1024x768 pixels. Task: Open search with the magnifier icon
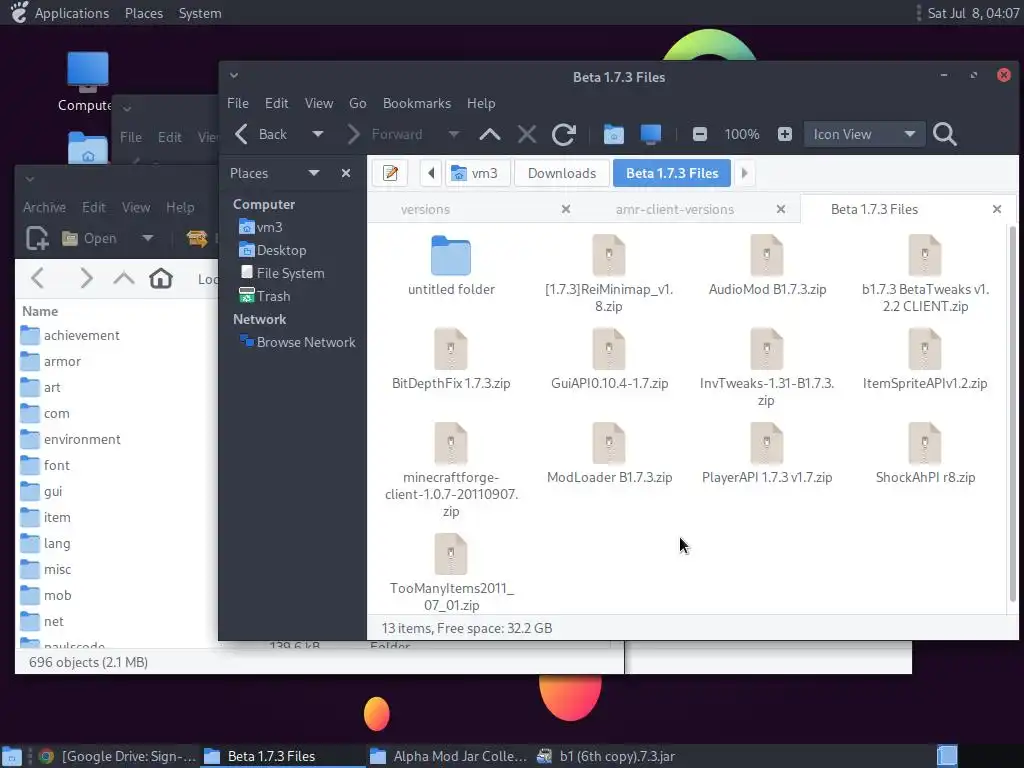944,135
